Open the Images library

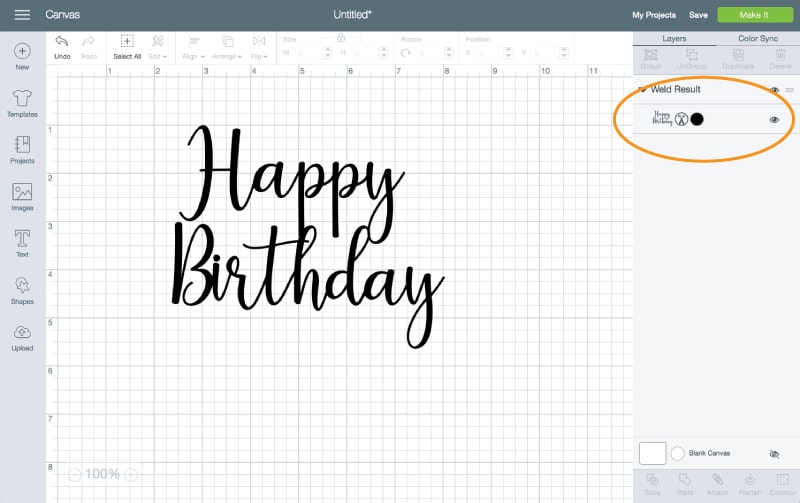point(22,192)
